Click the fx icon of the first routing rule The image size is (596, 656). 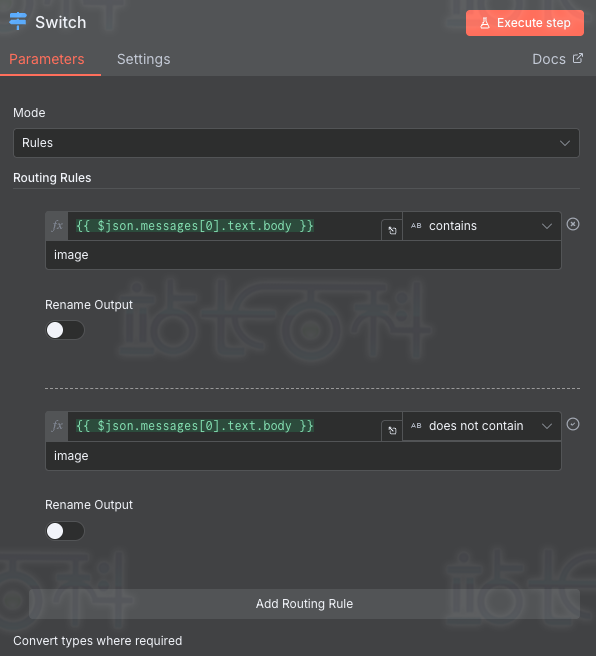tap(57, 226)
